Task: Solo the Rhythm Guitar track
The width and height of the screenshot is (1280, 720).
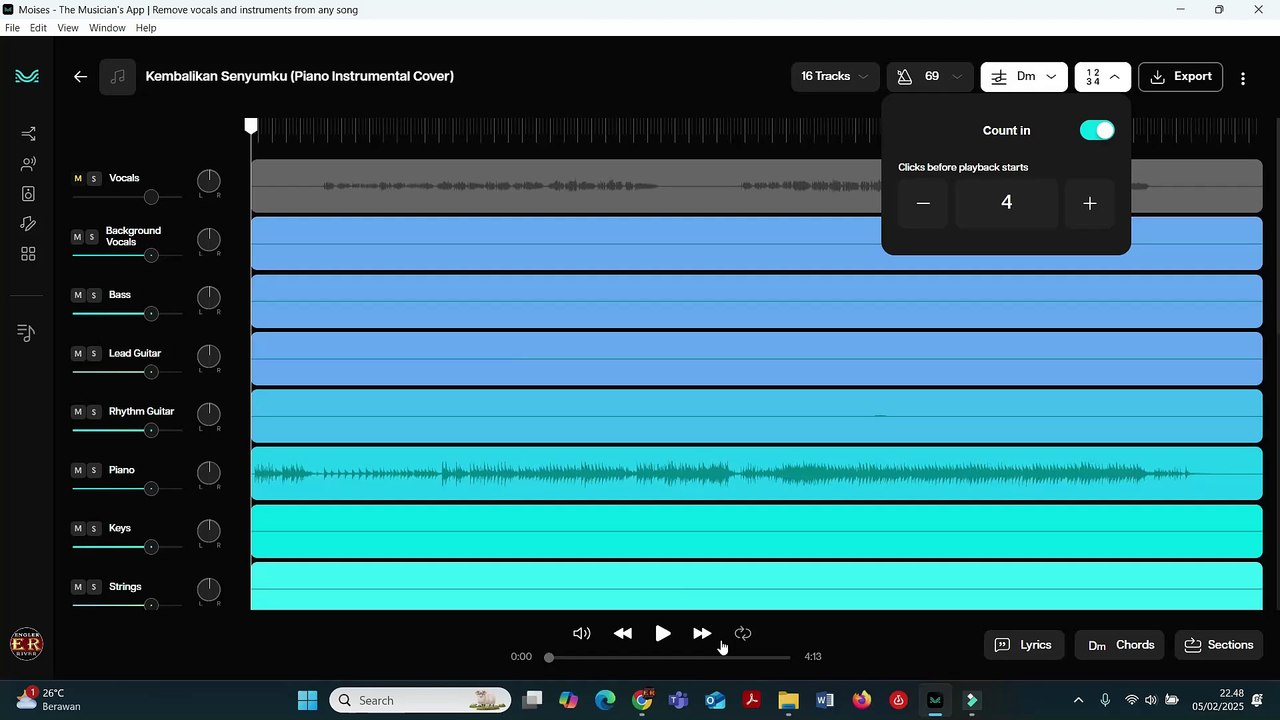Action: [x=94, y=412]
